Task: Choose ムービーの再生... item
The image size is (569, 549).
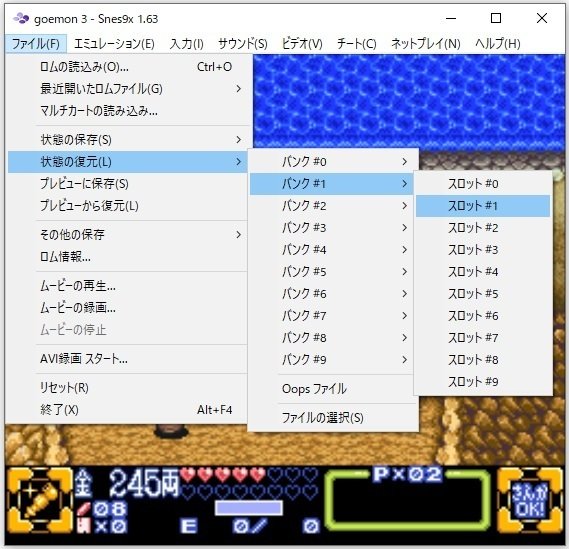Action: 127,286
